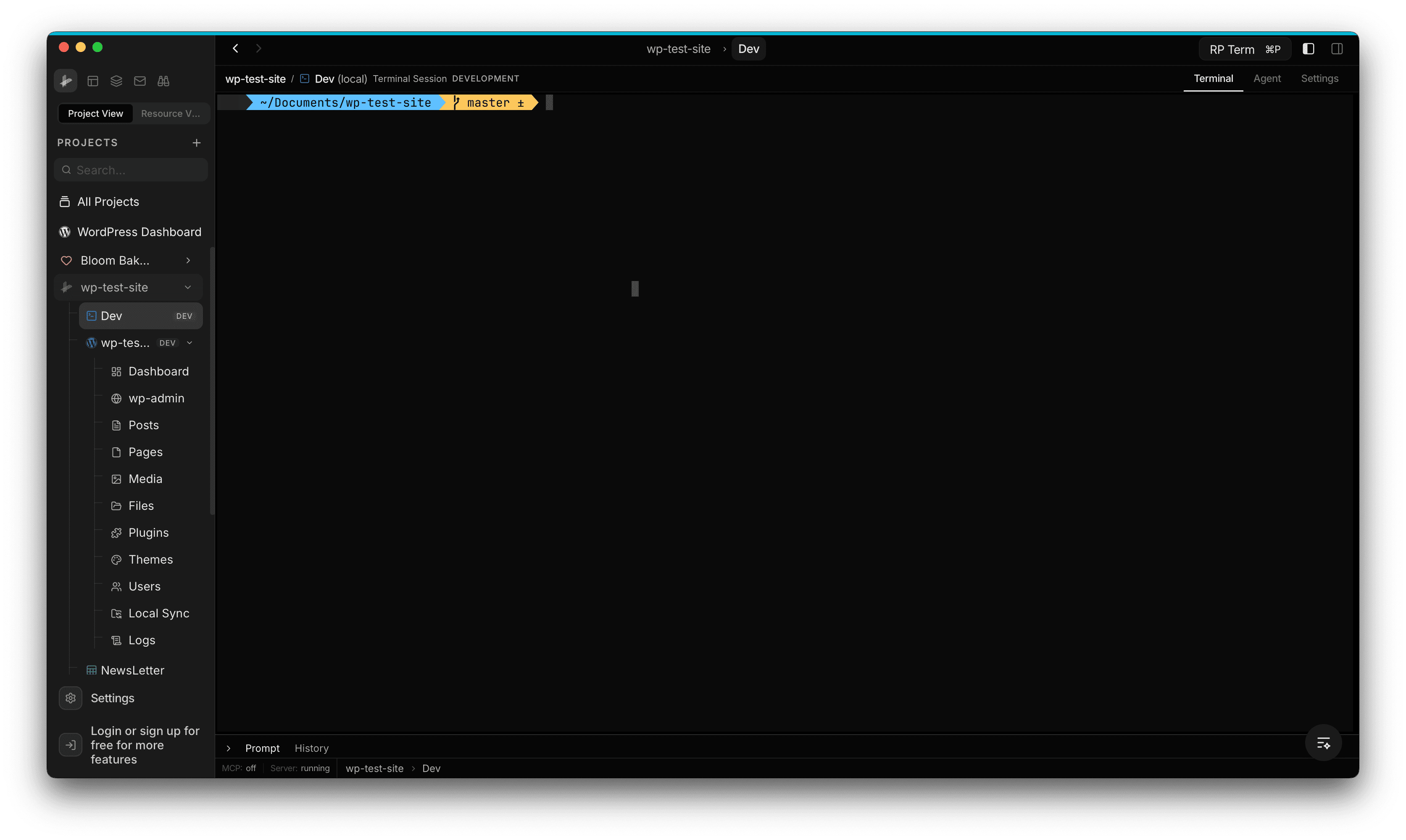Click the plus icon beside PROJECTS
Viewport: 1406px width, 840px height.
pyautogui.click(x=197, y=143)
